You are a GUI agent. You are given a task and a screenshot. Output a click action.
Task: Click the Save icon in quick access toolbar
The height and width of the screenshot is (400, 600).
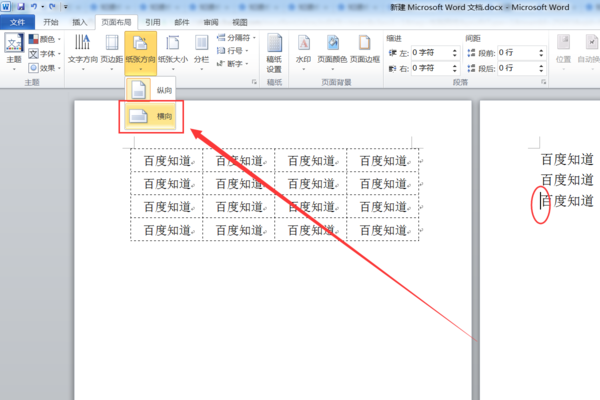point(21,7)
